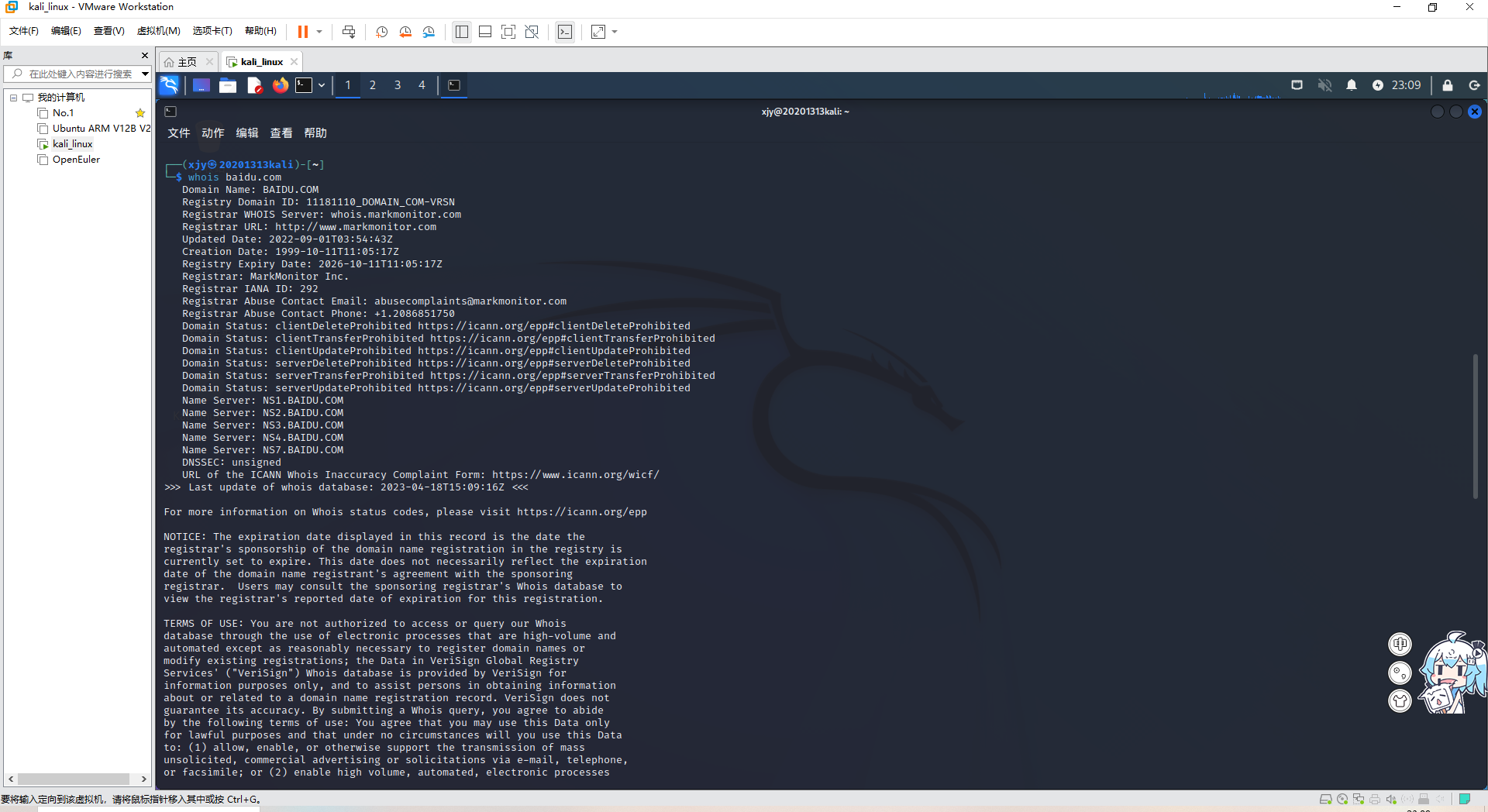Click the 中 input language button on the mascot
This screenshot has width=1488, height=812.
pyautogui.click(x=1400, y=644)
